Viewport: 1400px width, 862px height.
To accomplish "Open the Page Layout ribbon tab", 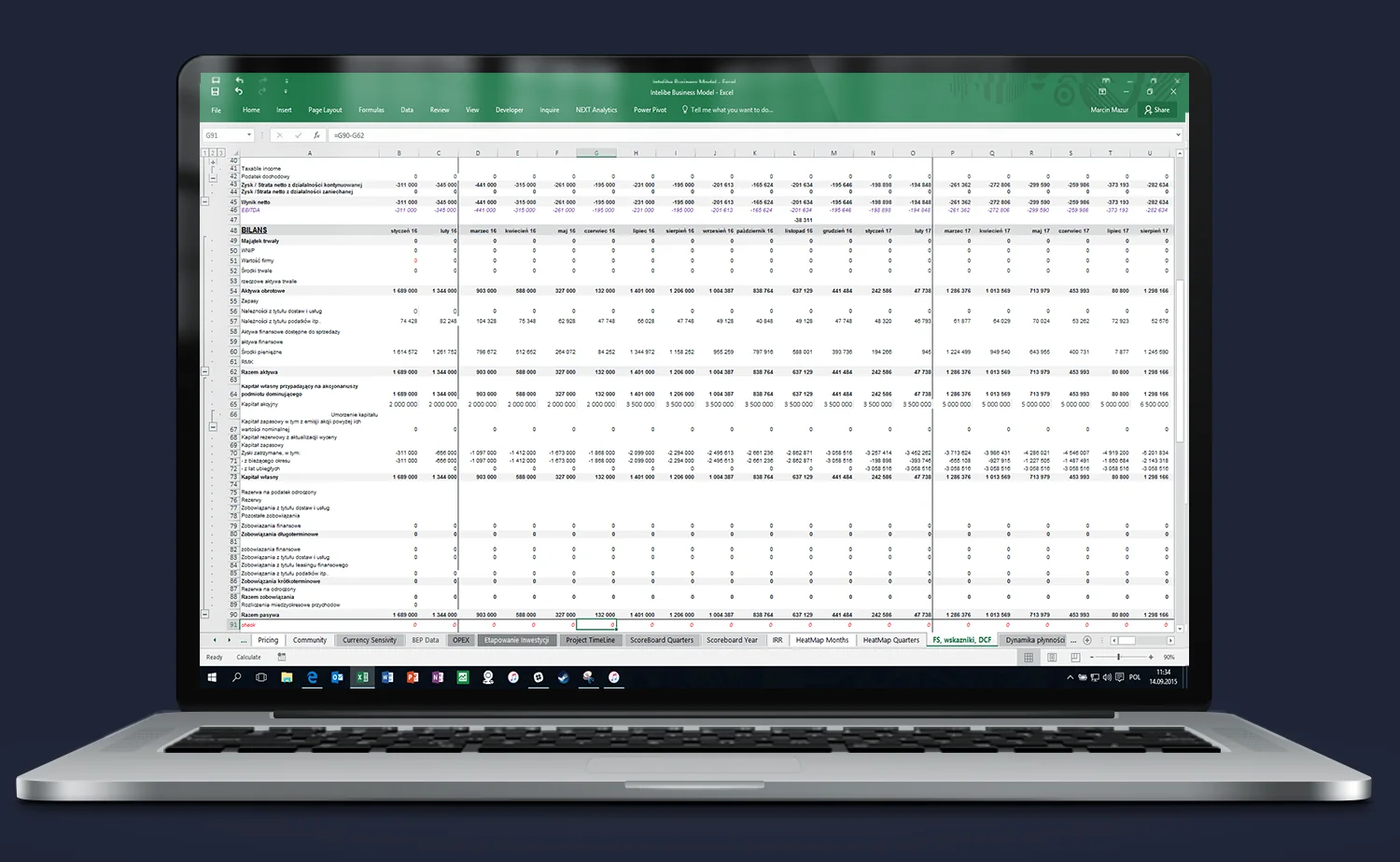I will coord(325,110).
